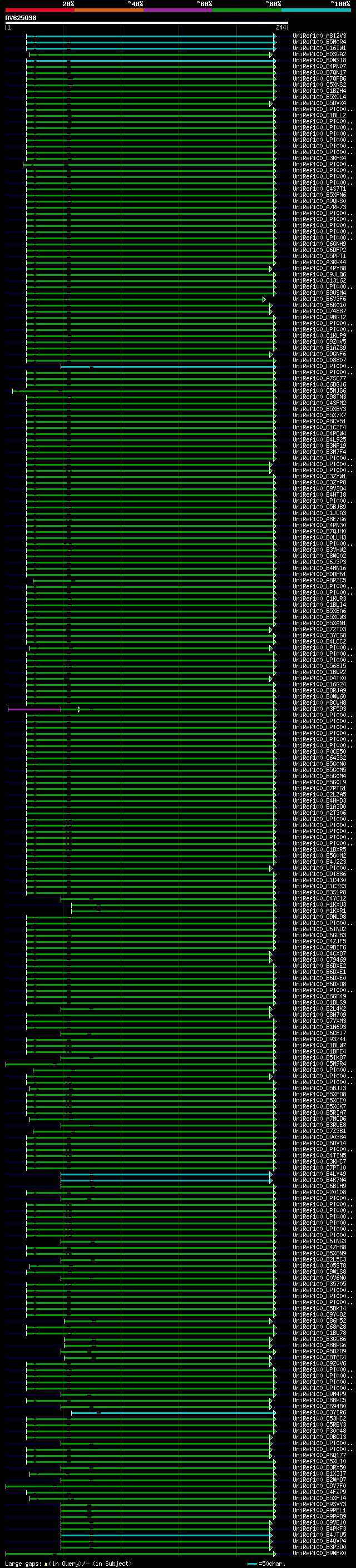This screenshot has height=1568, width=356.
Task: Select label UniRef100_Q9NL98
Action: 319,917
